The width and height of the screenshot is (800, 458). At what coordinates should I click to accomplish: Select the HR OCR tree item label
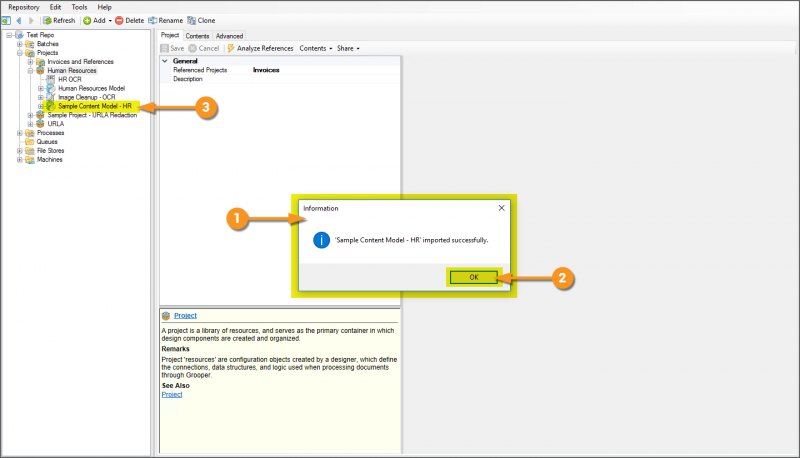click(70, 80)
